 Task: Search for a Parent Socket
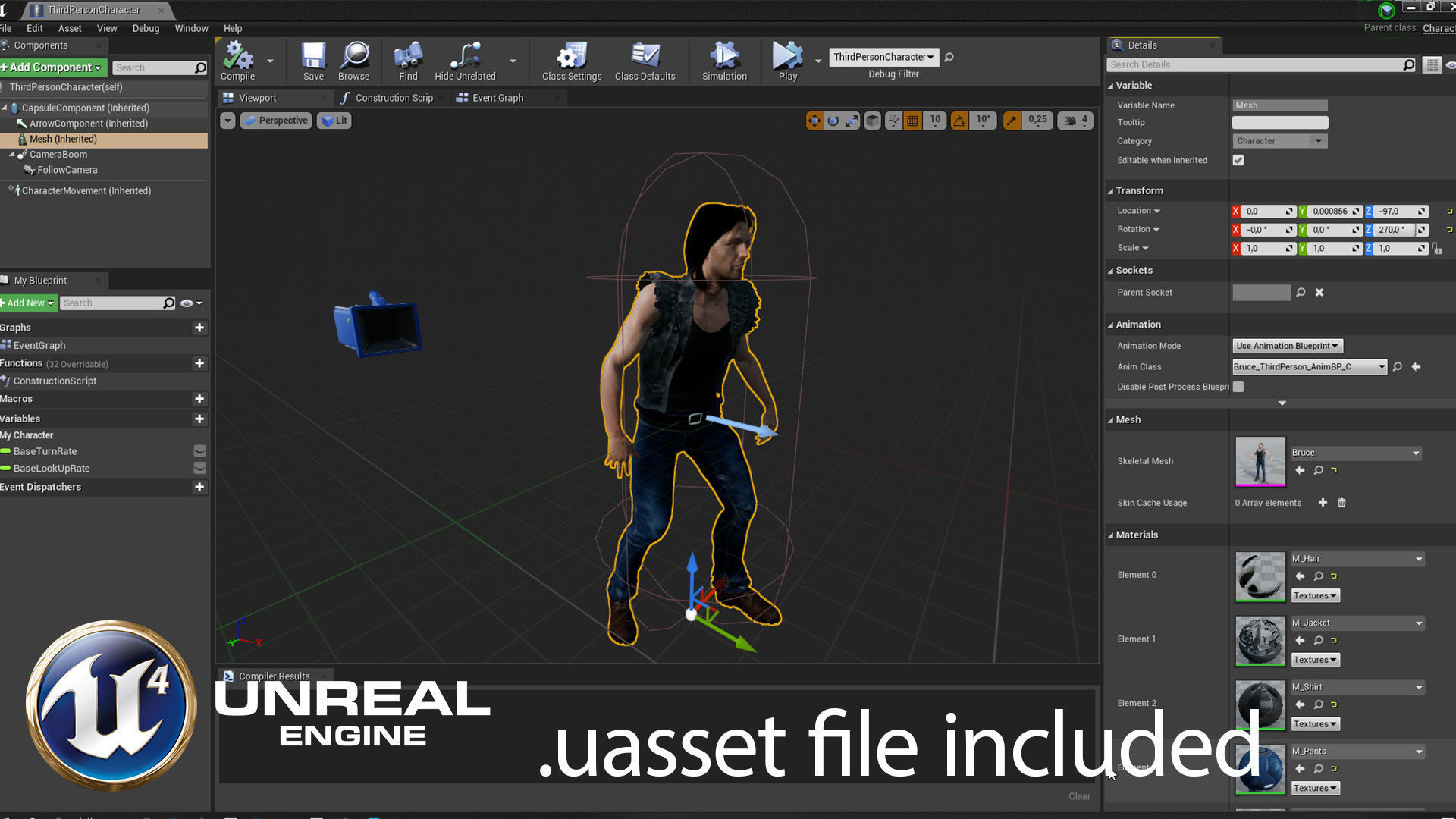point(1301,293)
